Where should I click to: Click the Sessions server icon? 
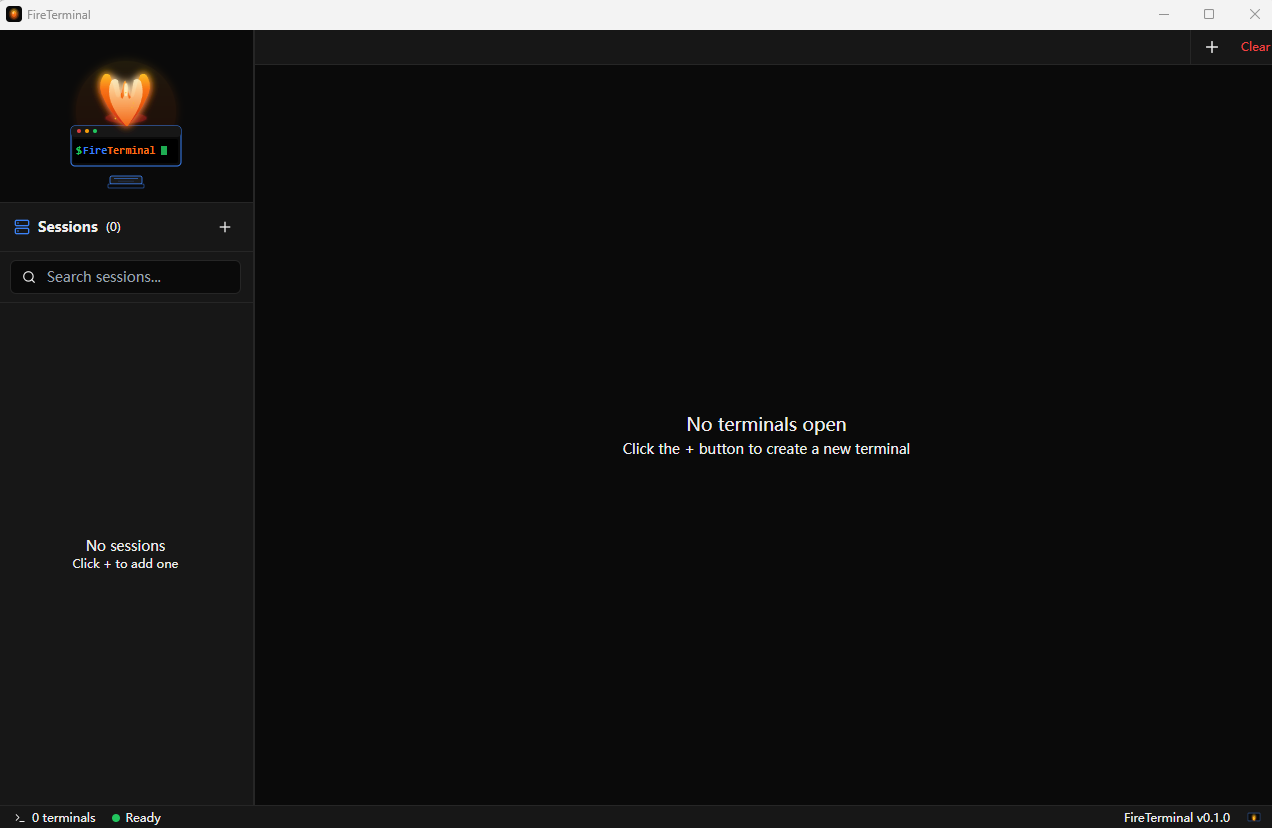(22, 227)
